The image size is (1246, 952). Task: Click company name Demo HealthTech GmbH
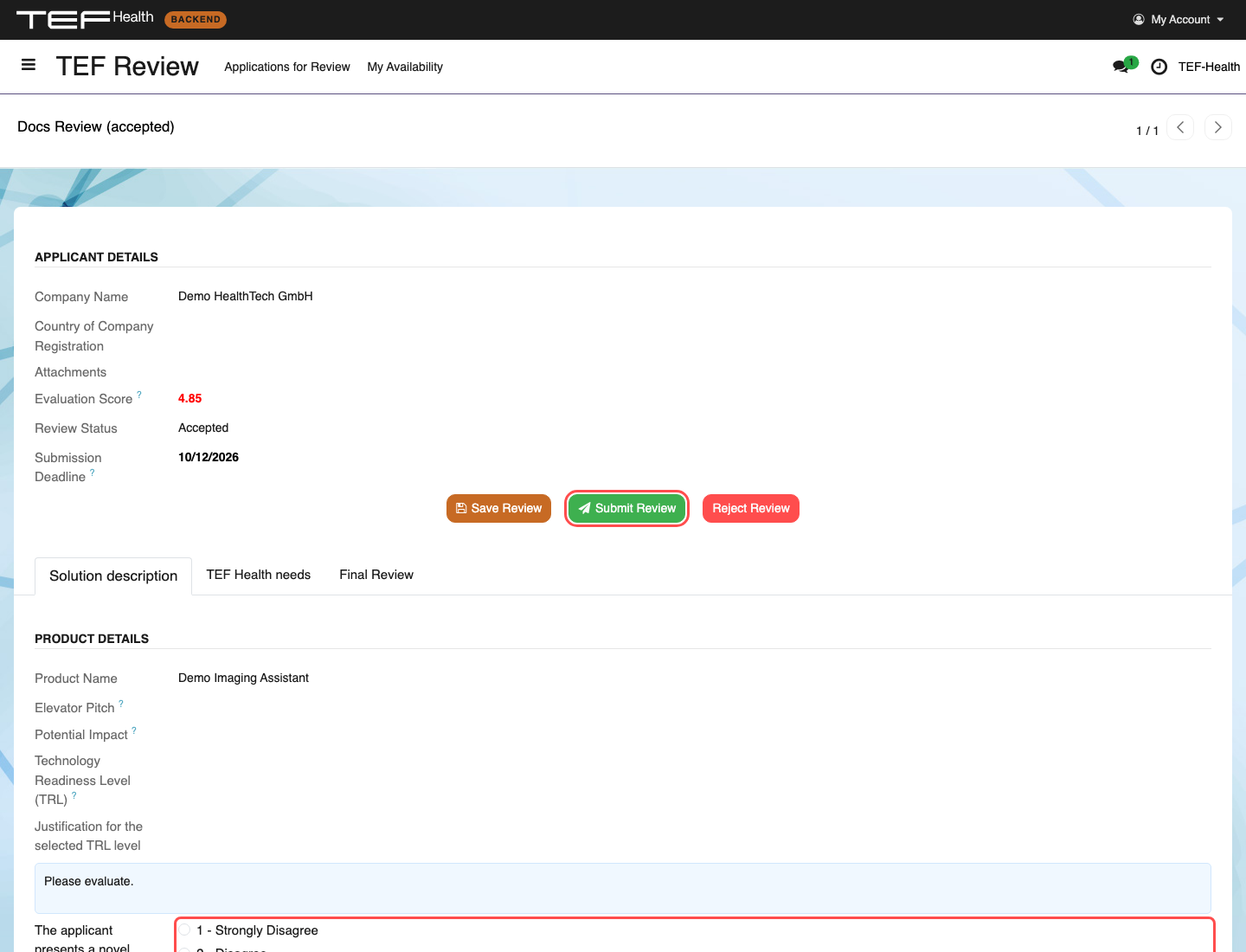pos(246,296)
